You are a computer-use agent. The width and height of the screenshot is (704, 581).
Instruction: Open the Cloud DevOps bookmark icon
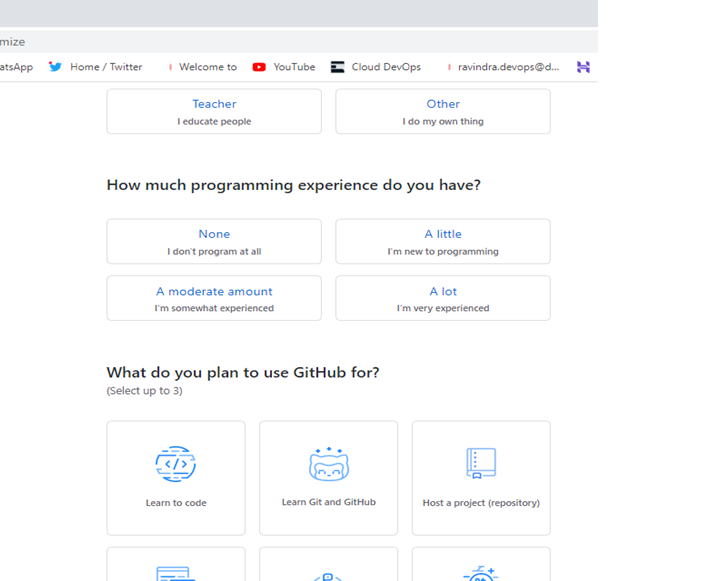[338, 67]
